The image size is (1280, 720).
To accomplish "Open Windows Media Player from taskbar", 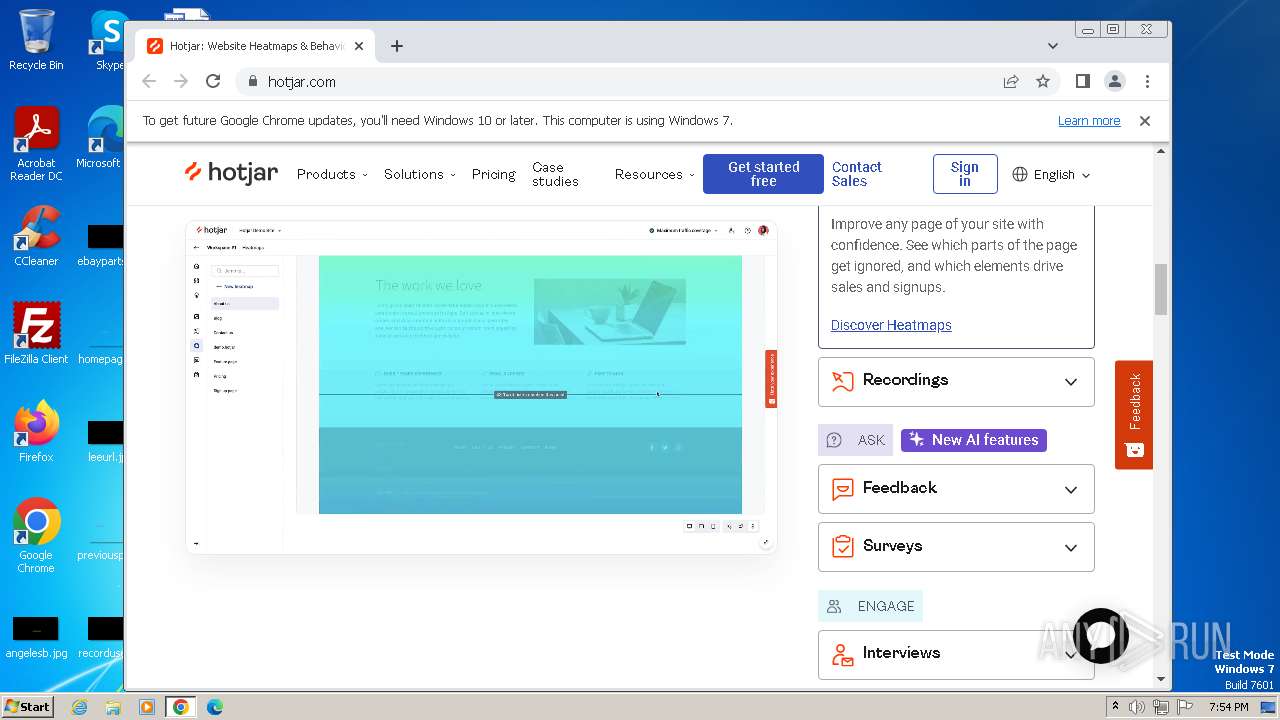I will 147,707.
